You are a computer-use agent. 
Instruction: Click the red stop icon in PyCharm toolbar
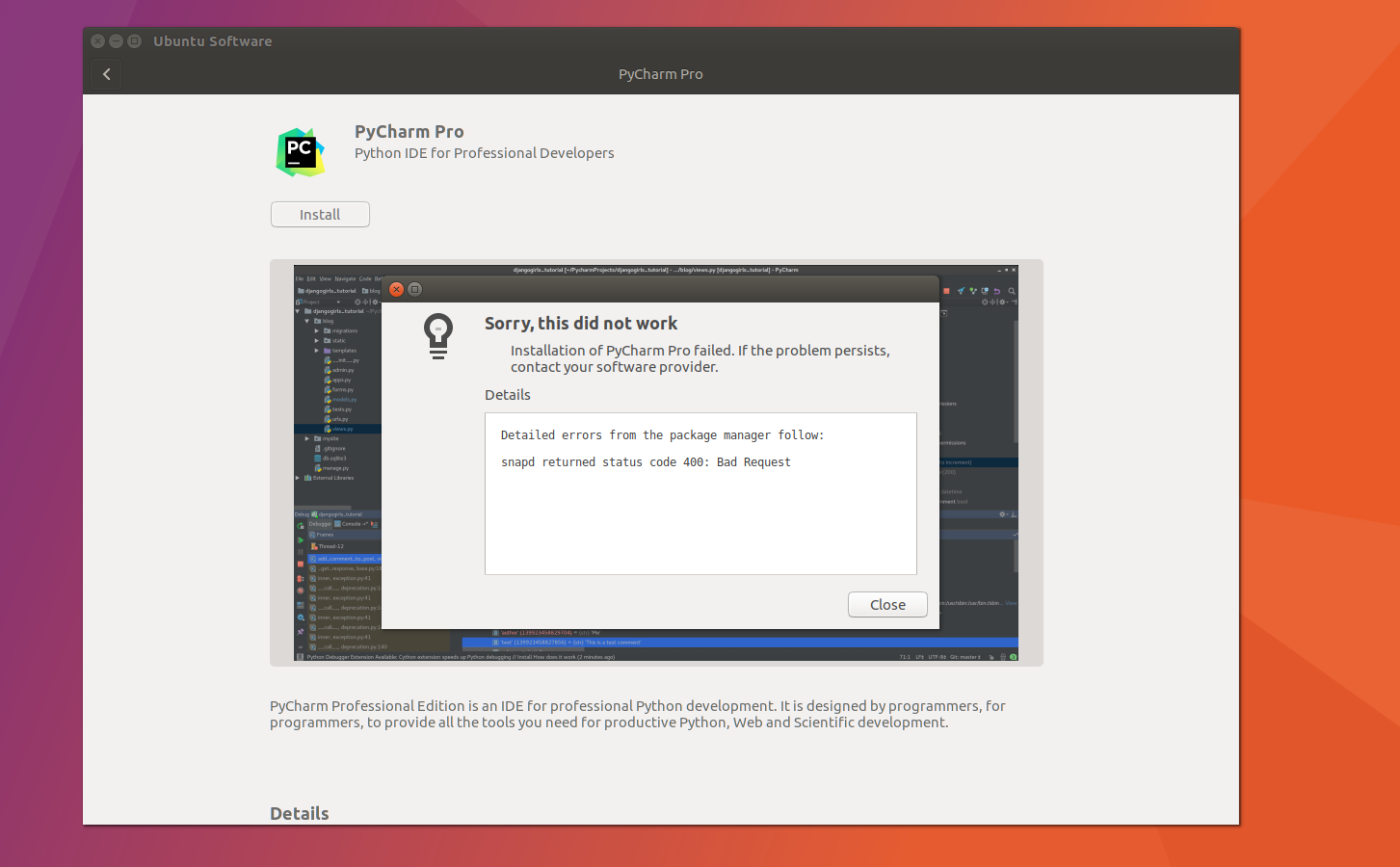pos(946,291)
